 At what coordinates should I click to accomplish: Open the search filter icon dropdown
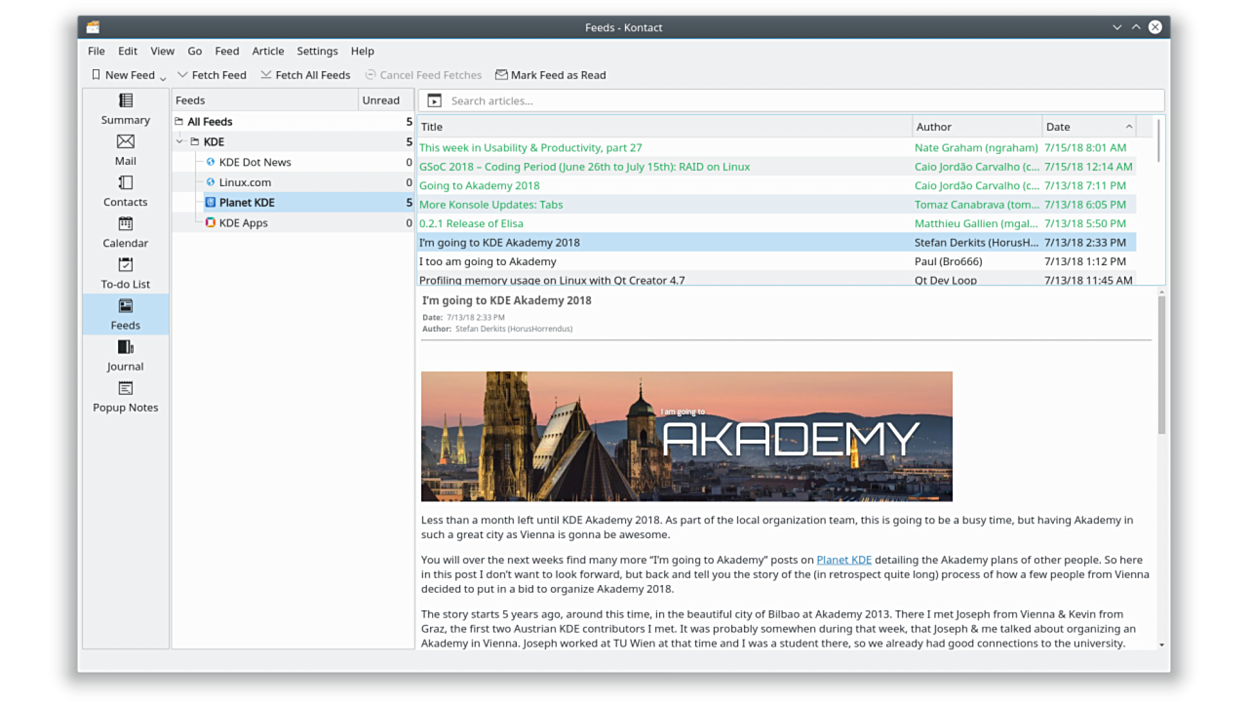pyautogui.click(x=434, y=101)
